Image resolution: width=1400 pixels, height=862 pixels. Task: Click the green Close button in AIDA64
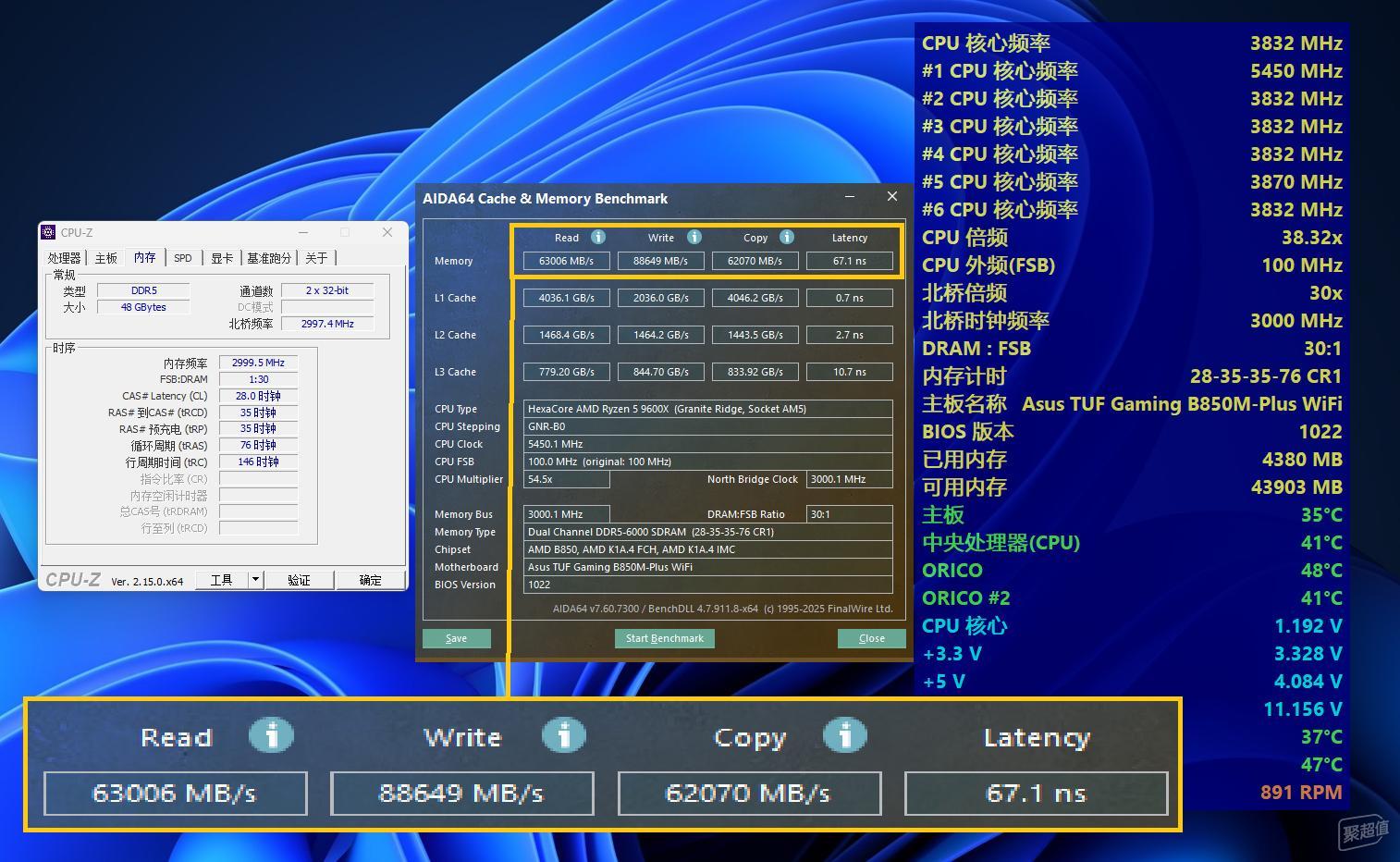[x=872, y=638]
